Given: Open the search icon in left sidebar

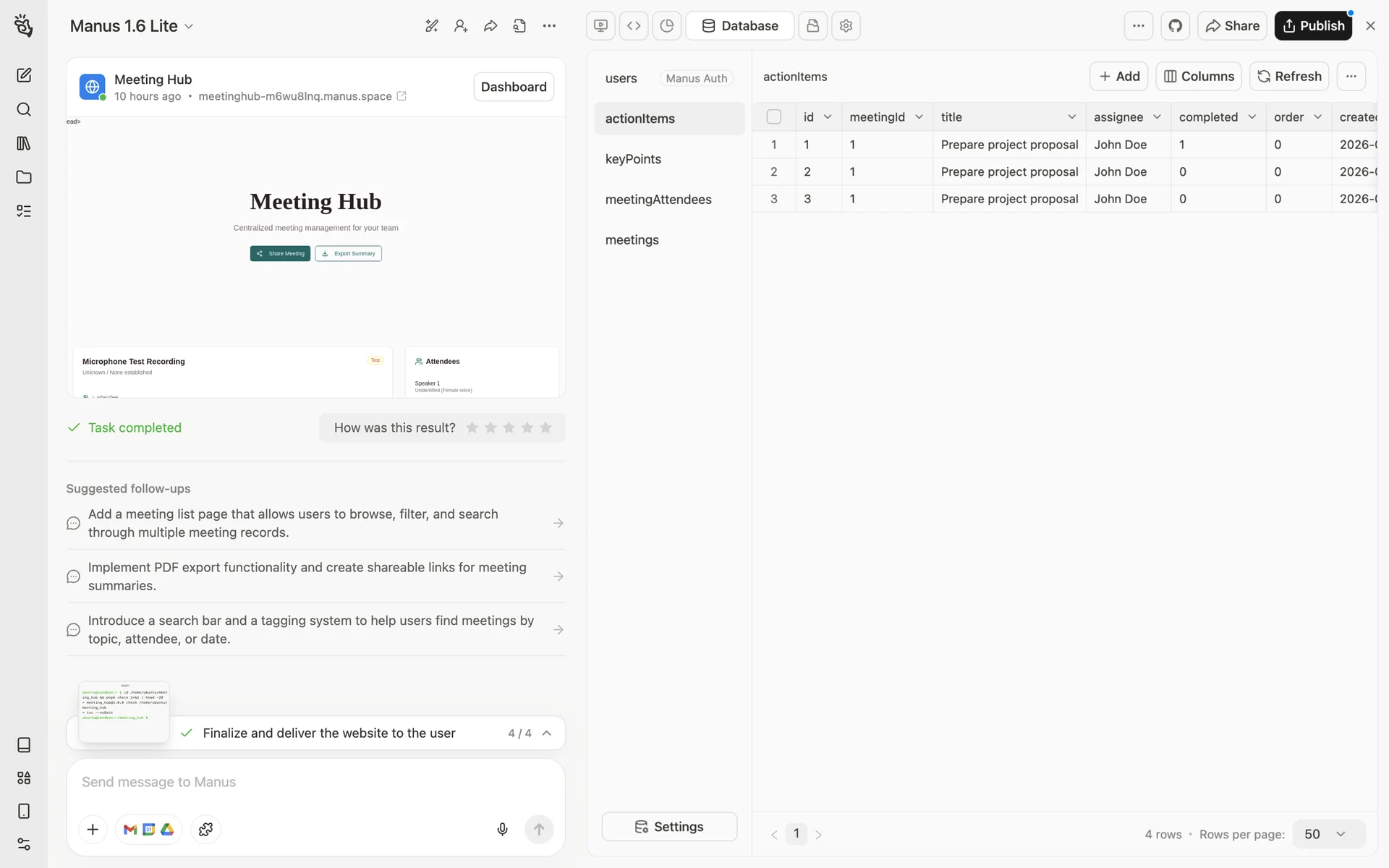Looking at the screenshot, I should tap(24, 109).
